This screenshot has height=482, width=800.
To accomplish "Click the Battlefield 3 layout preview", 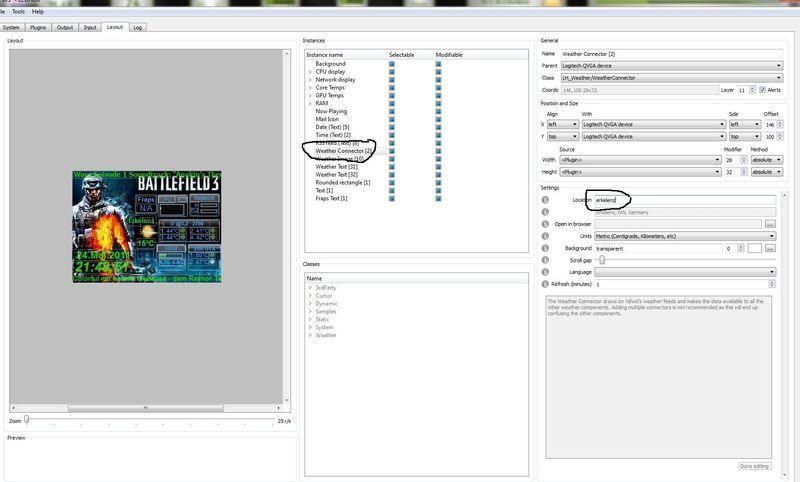I will [x=147, y=226].
